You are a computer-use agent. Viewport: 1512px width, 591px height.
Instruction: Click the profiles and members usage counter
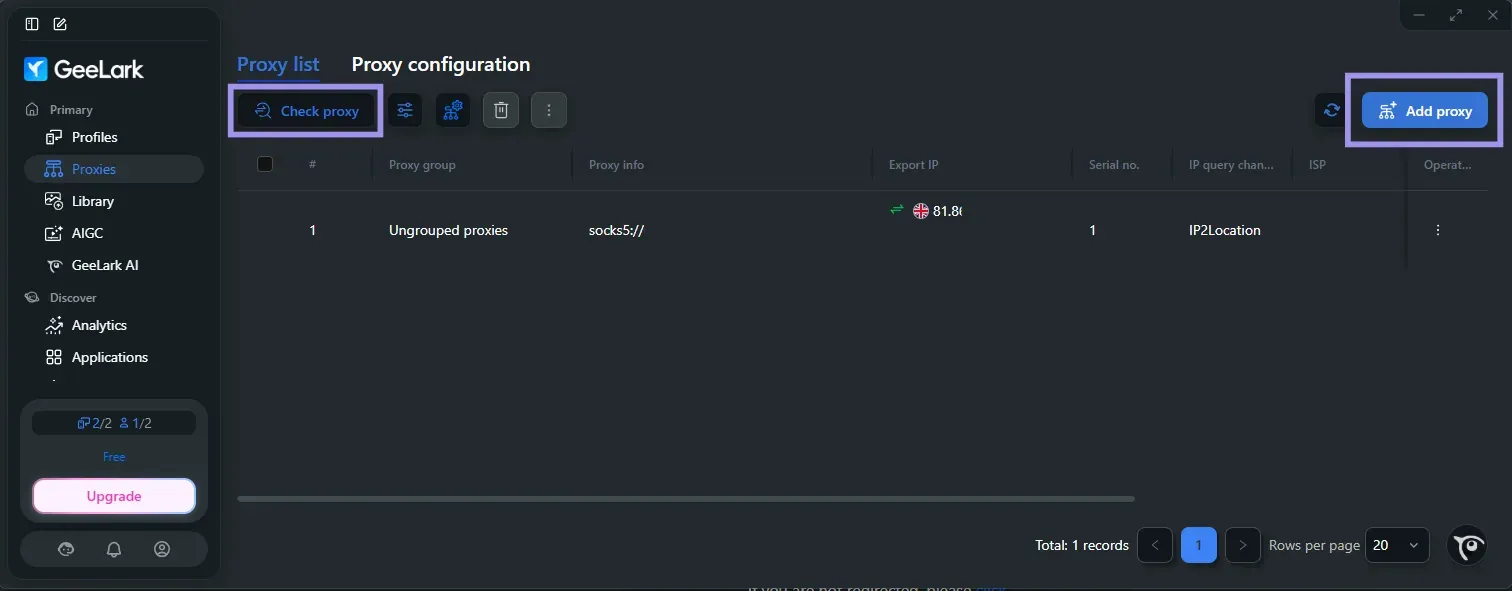coord(114,423)
